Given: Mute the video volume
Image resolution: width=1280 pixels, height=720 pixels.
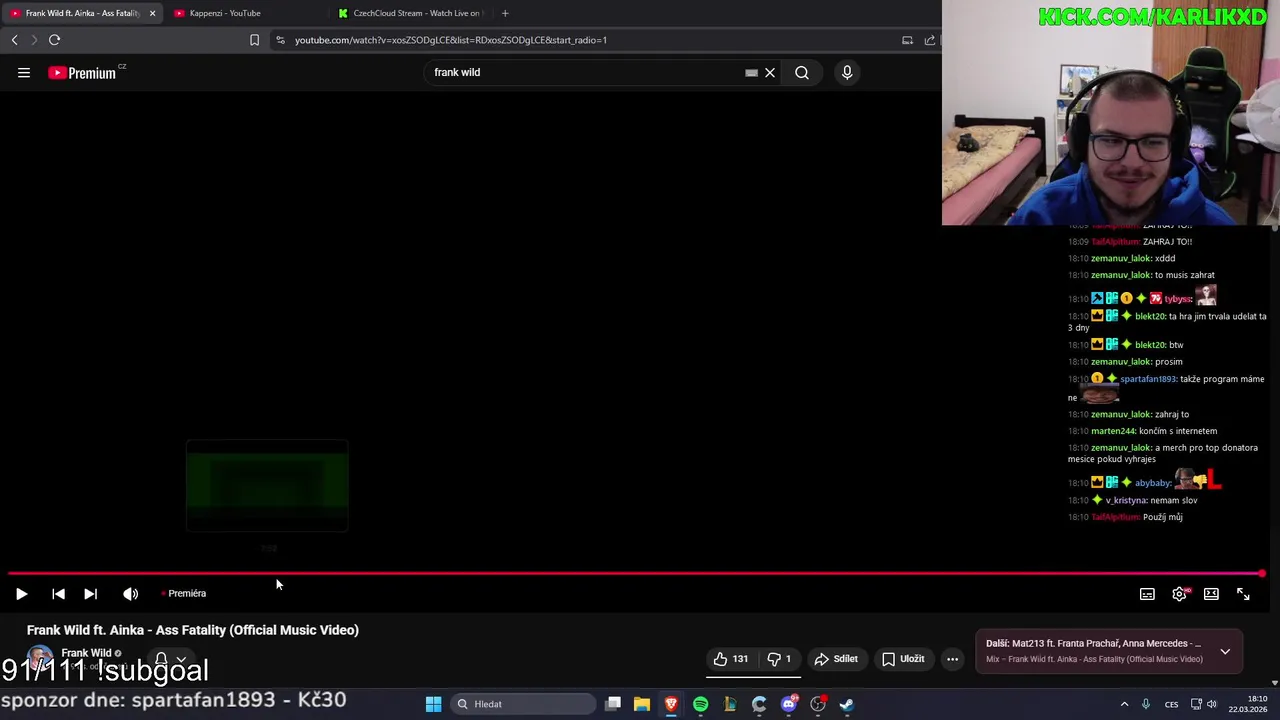Looking at the screenshot, I should coord(130,594).
